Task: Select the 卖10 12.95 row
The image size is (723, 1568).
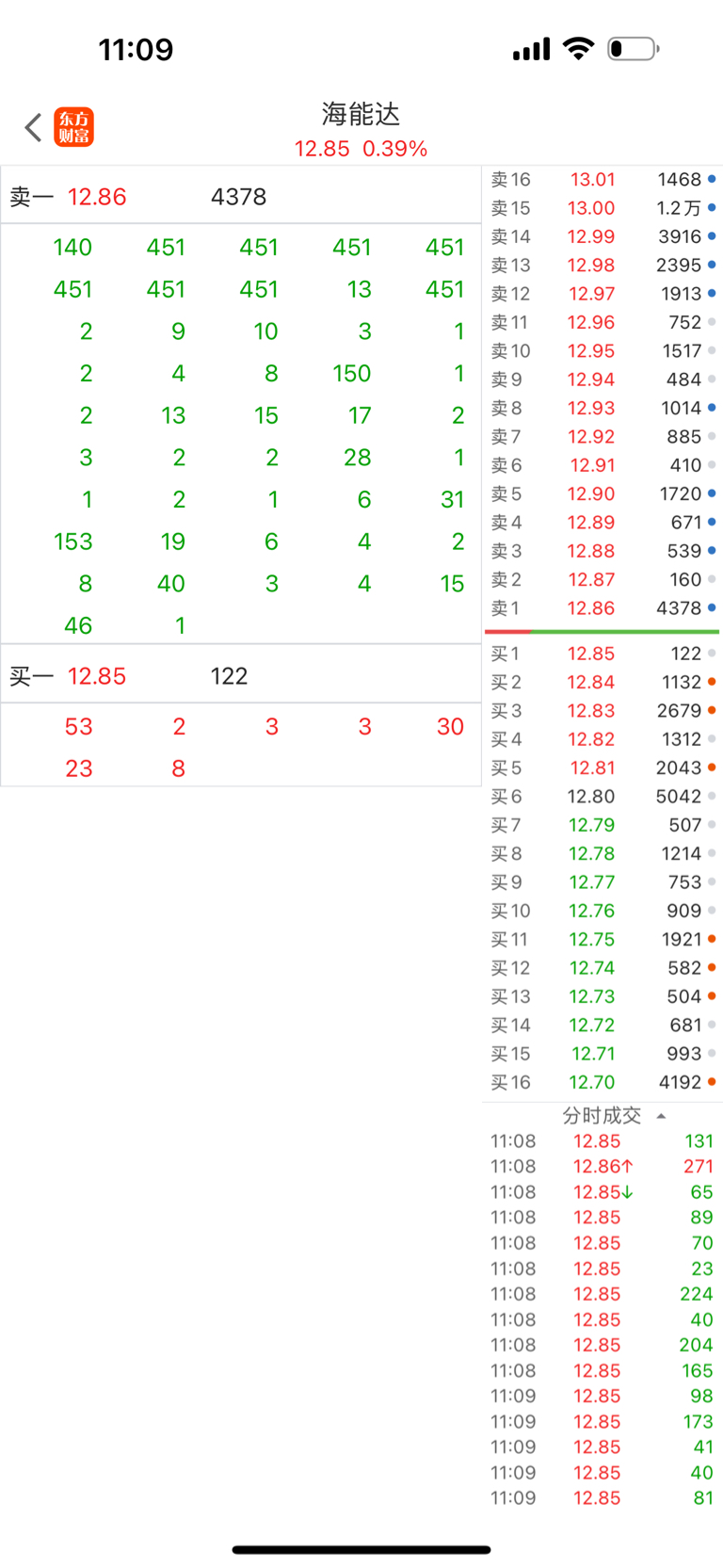Action: click(x=602, y=351)
